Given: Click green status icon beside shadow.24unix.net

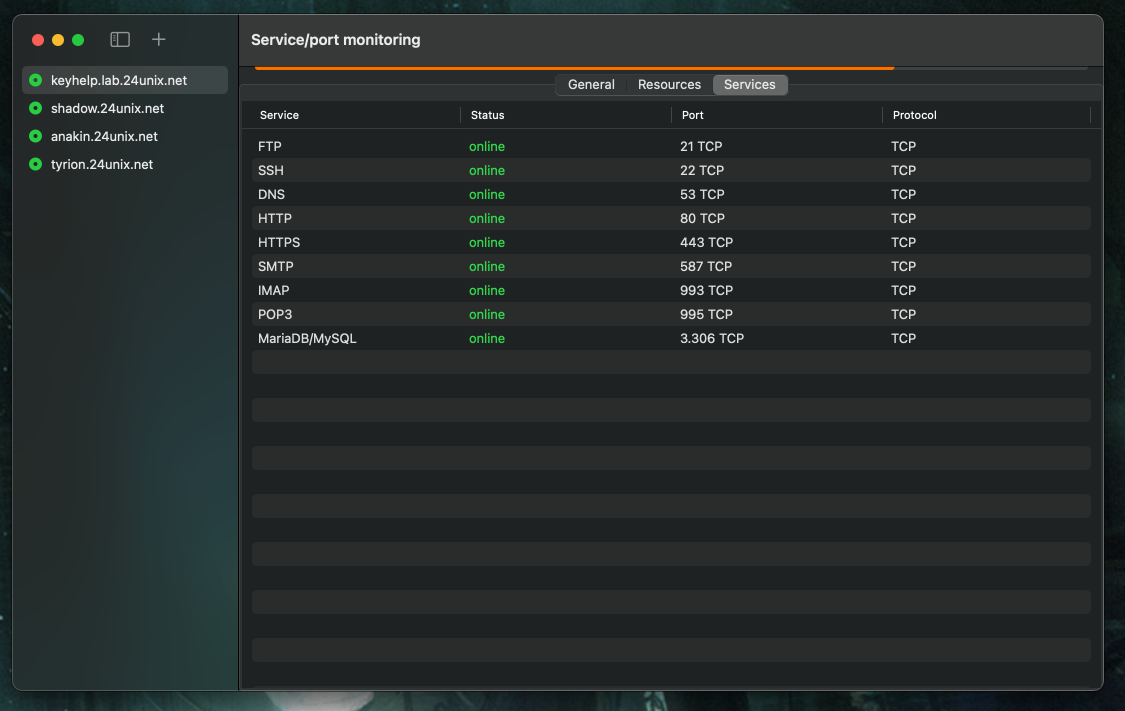Looking at the screenshot, I should [x=36, y=108].
